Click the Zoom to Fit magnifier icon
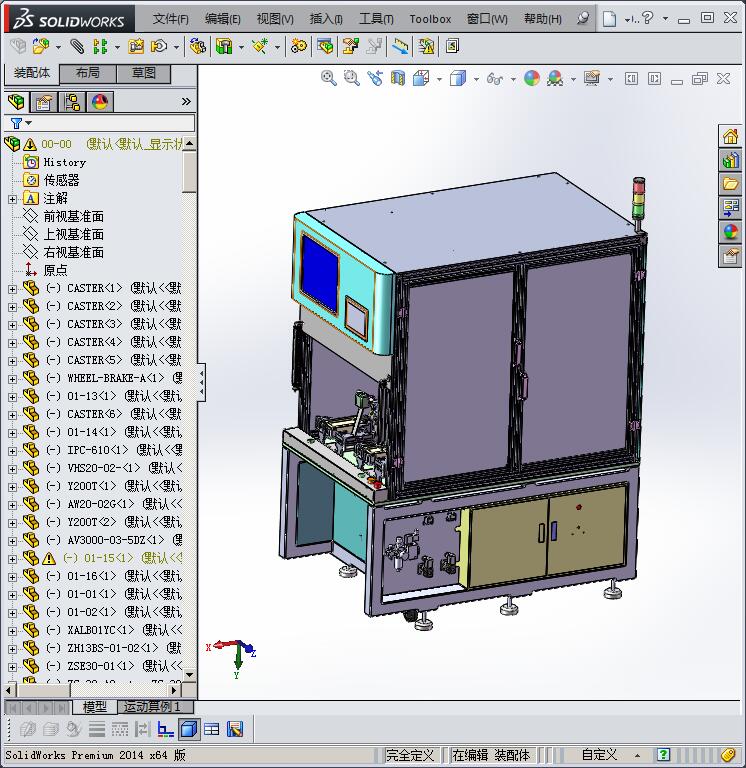The height and width of the screenshot is (768, 746). point(328,78)
